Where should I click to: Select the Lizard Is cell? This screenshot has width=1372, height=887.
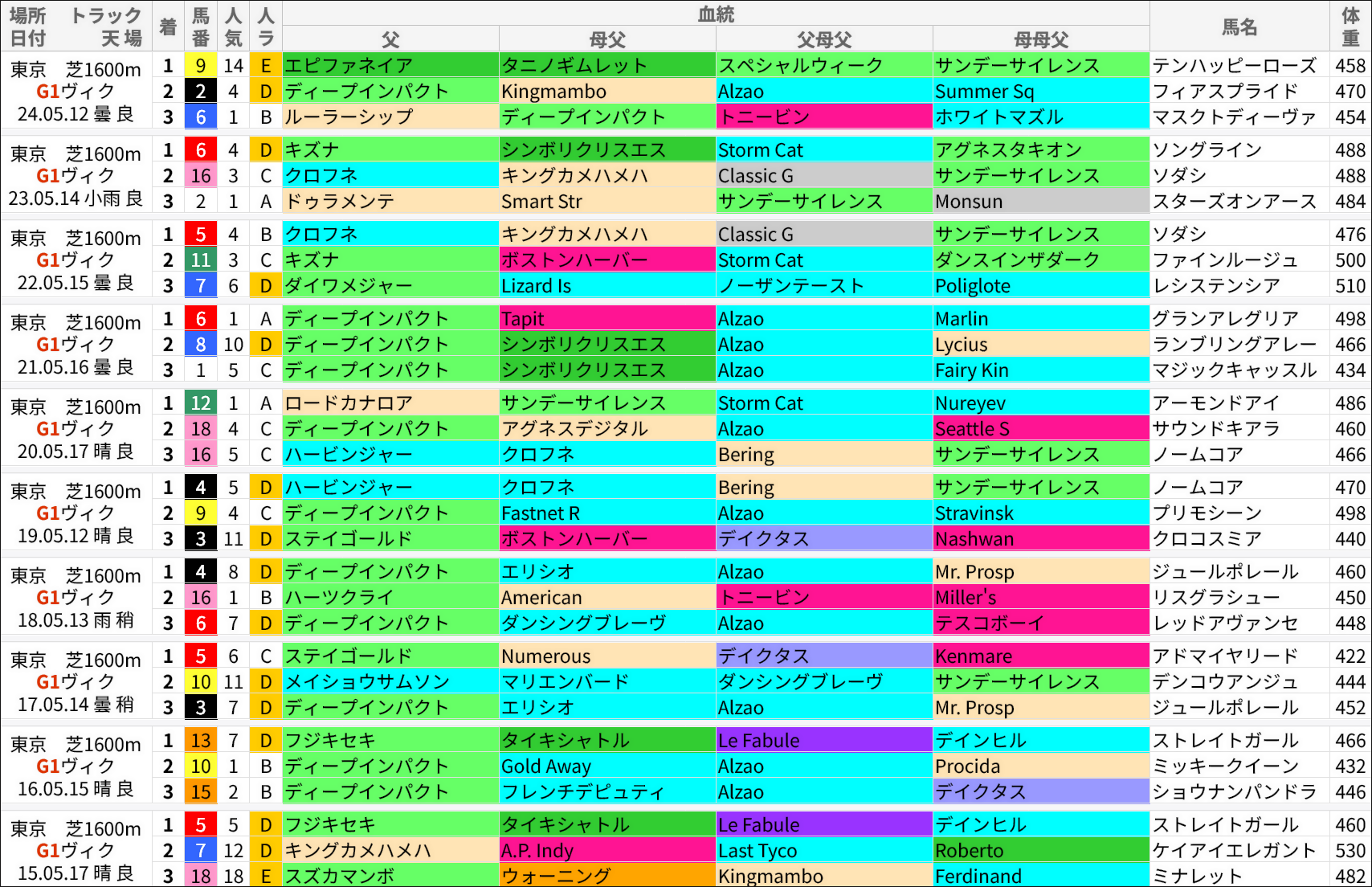(607, 286)
